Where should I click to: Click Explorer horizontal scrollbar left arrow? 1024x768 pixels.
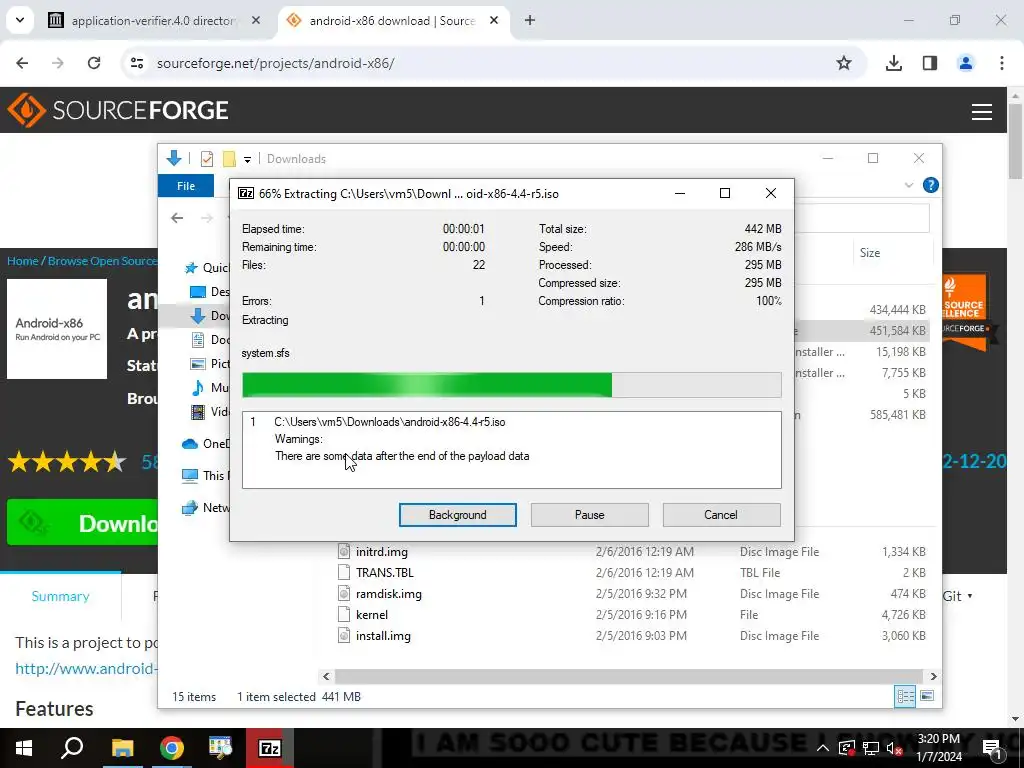tap(327, 677)
